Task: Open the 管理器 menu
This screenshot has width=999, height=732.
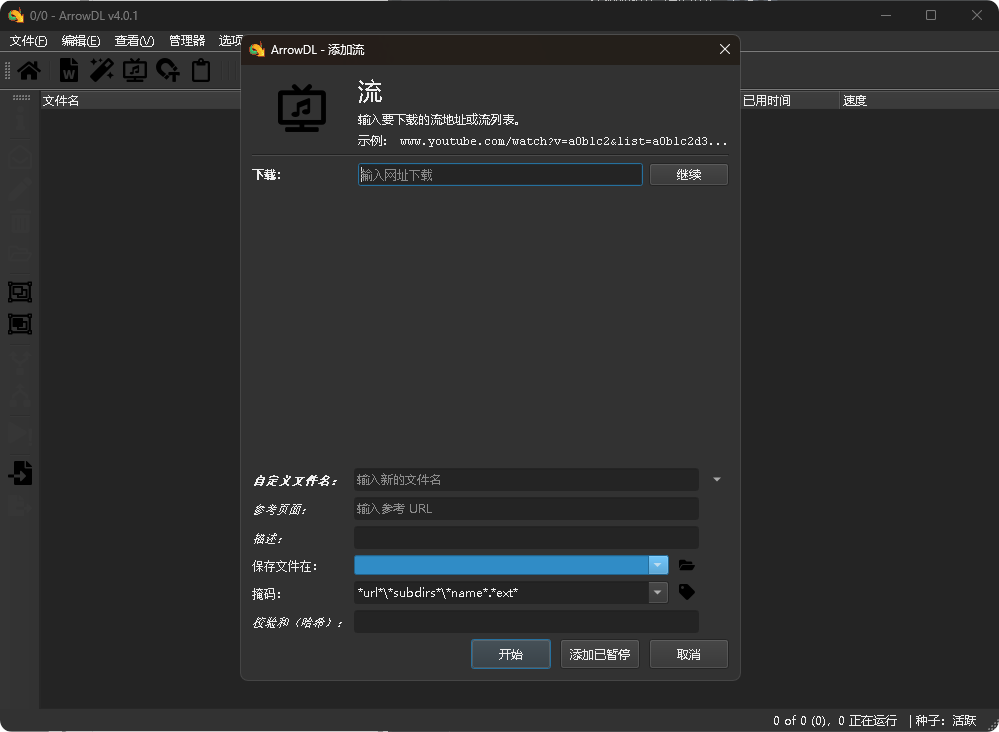Action: click(x=187, y=41)
